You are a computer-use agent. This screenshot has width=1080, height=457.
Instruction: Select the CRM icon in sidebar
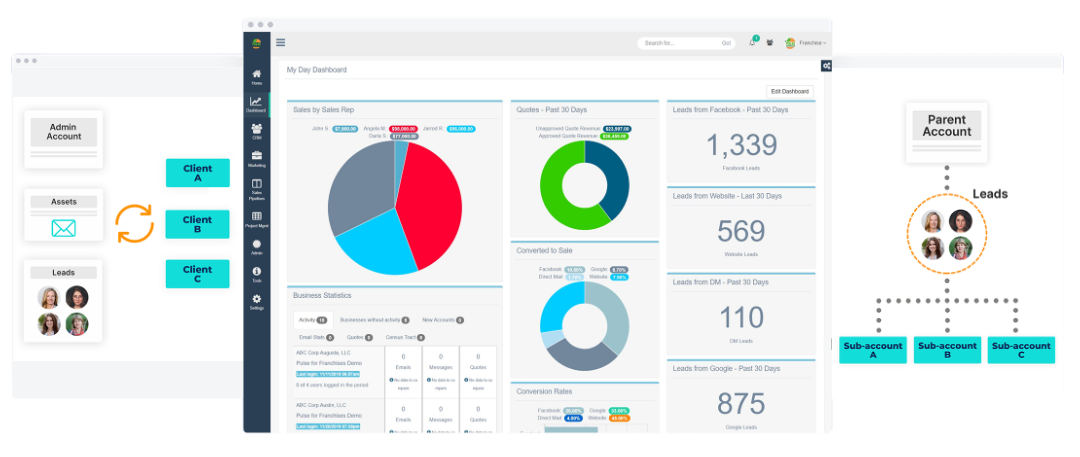point(257,131)
